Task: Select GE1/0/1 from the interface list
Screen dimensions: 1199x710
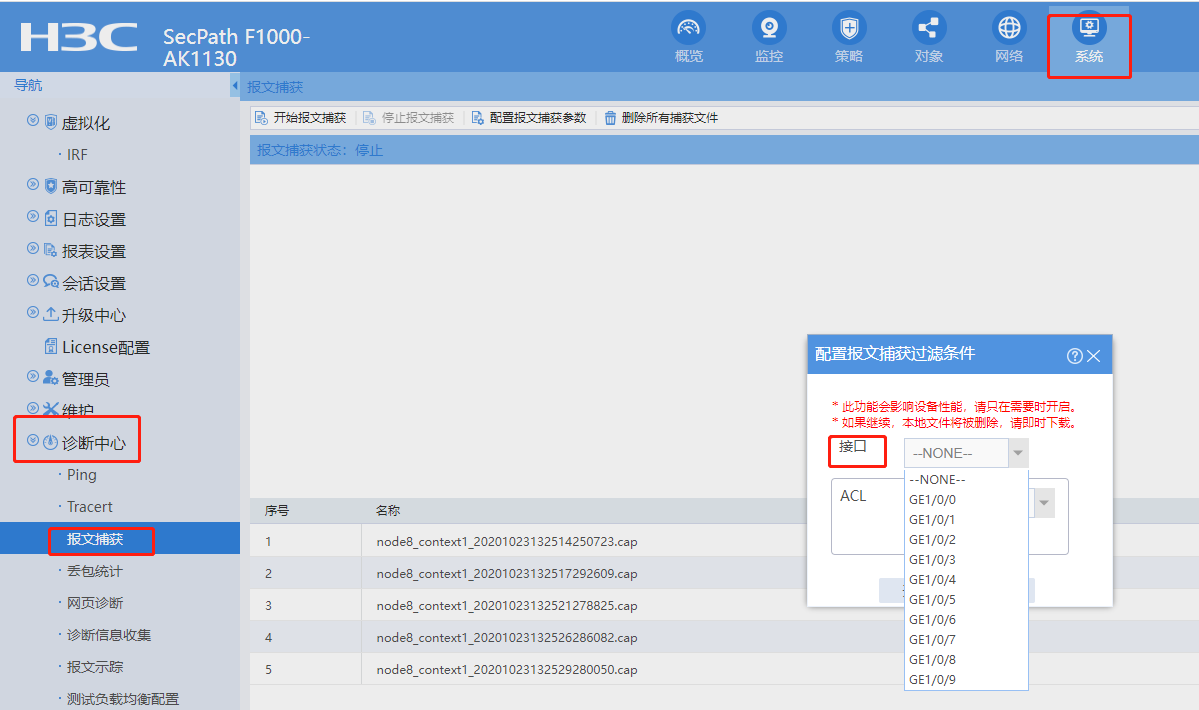Action: click(x=966, y=520)
